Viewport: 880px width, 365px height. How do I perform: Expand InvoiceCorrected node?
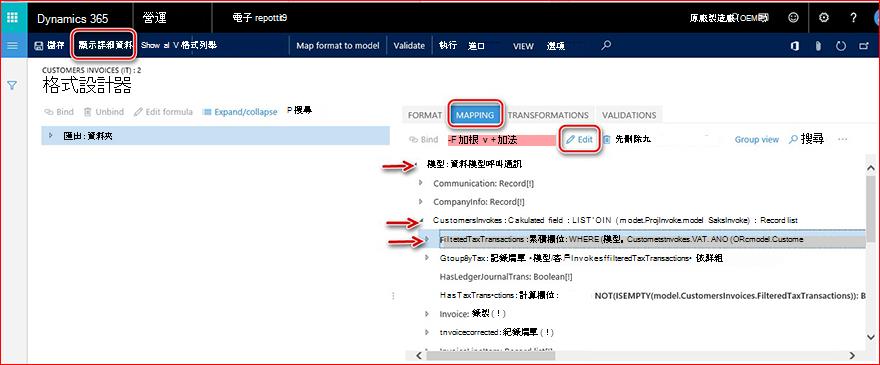point(427,332)
